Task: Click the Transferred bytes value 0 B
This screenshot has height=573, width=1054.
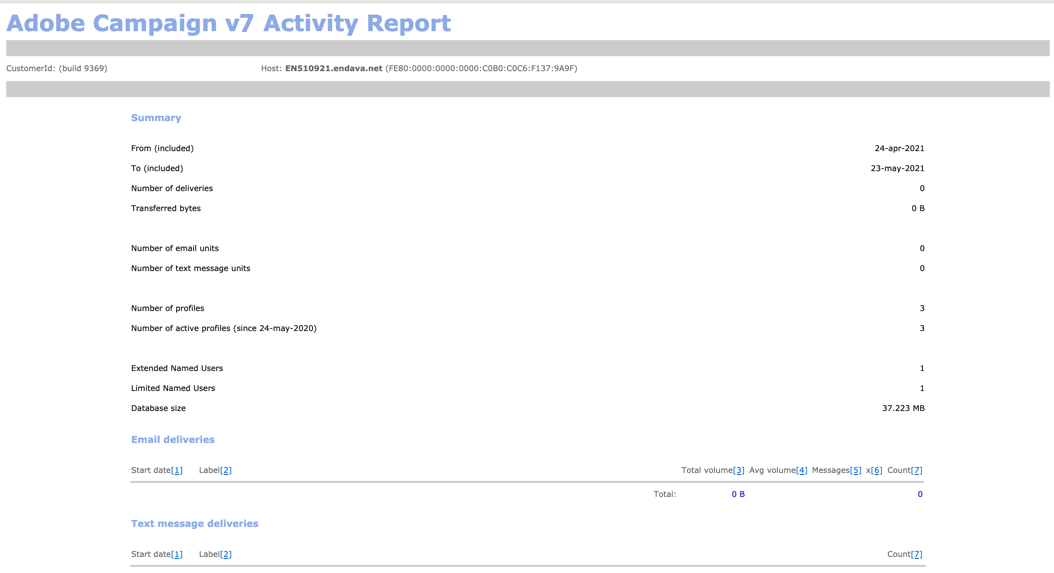Action: click(x=918, y=208)
